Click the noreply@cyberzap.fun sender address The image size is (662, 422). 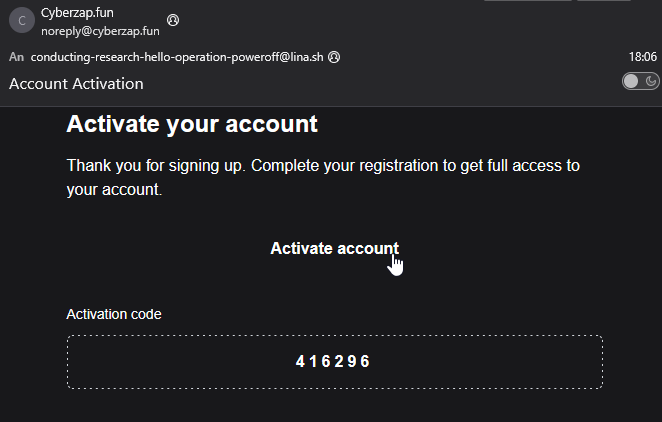click(x=100, y=31)
